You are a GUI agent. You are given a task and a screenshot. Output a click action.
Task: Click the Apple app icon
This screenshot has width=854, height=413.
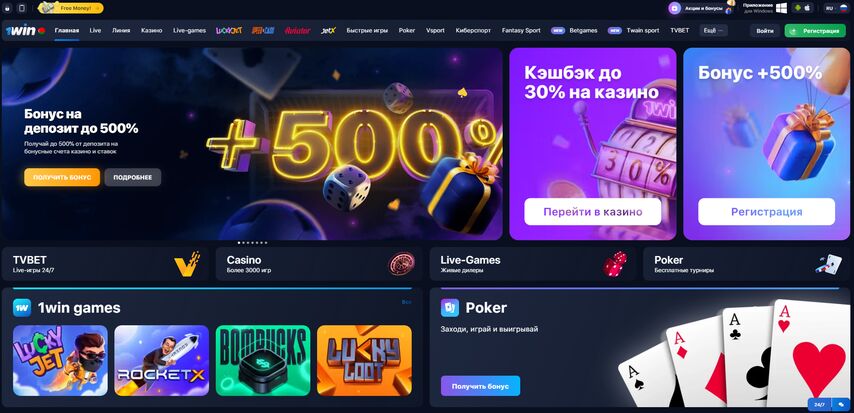pyautogui.click(x=807, y=8)
